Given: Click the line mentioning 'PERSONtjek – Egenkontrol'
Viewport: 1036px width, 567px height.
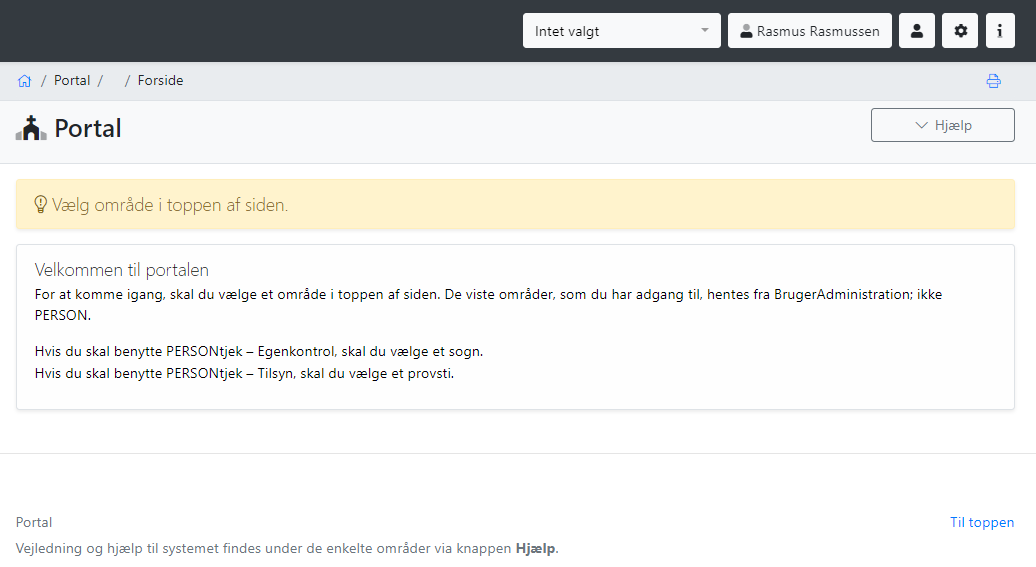Looking at the screenshot, I should coord(259,352).
